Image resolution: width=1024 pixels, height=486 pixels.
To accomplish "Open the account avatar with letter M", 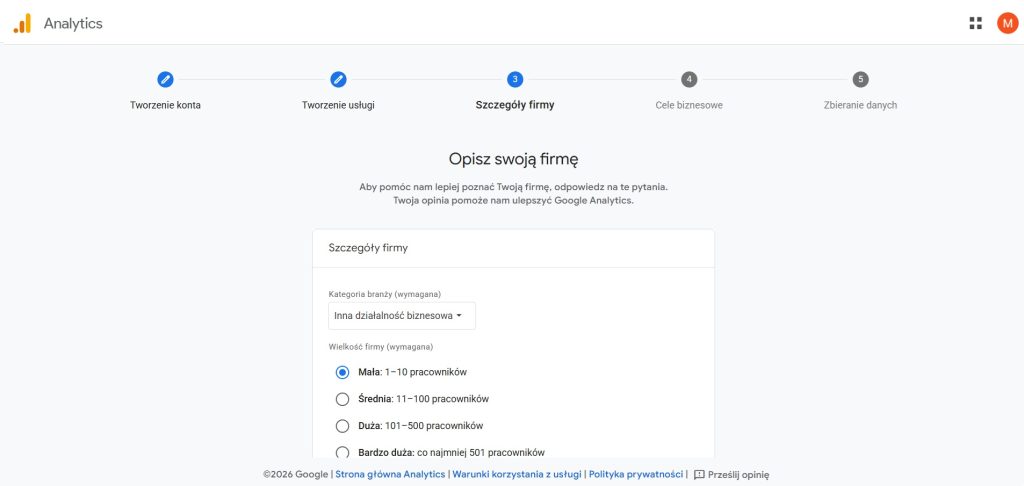I will point(1008,24).
